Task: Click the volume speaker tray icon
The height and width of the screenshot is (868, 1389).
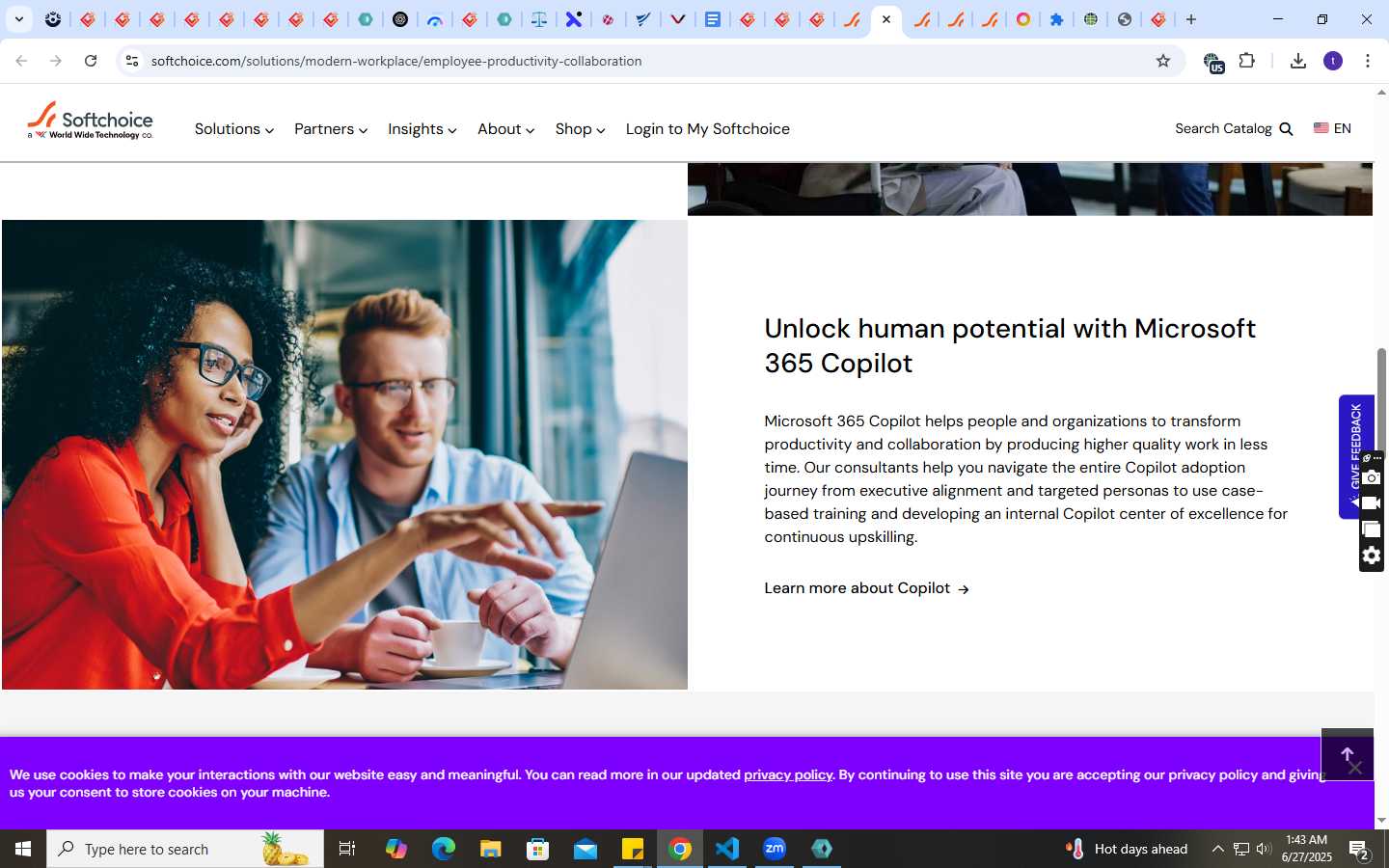Action: (1264, 849)
